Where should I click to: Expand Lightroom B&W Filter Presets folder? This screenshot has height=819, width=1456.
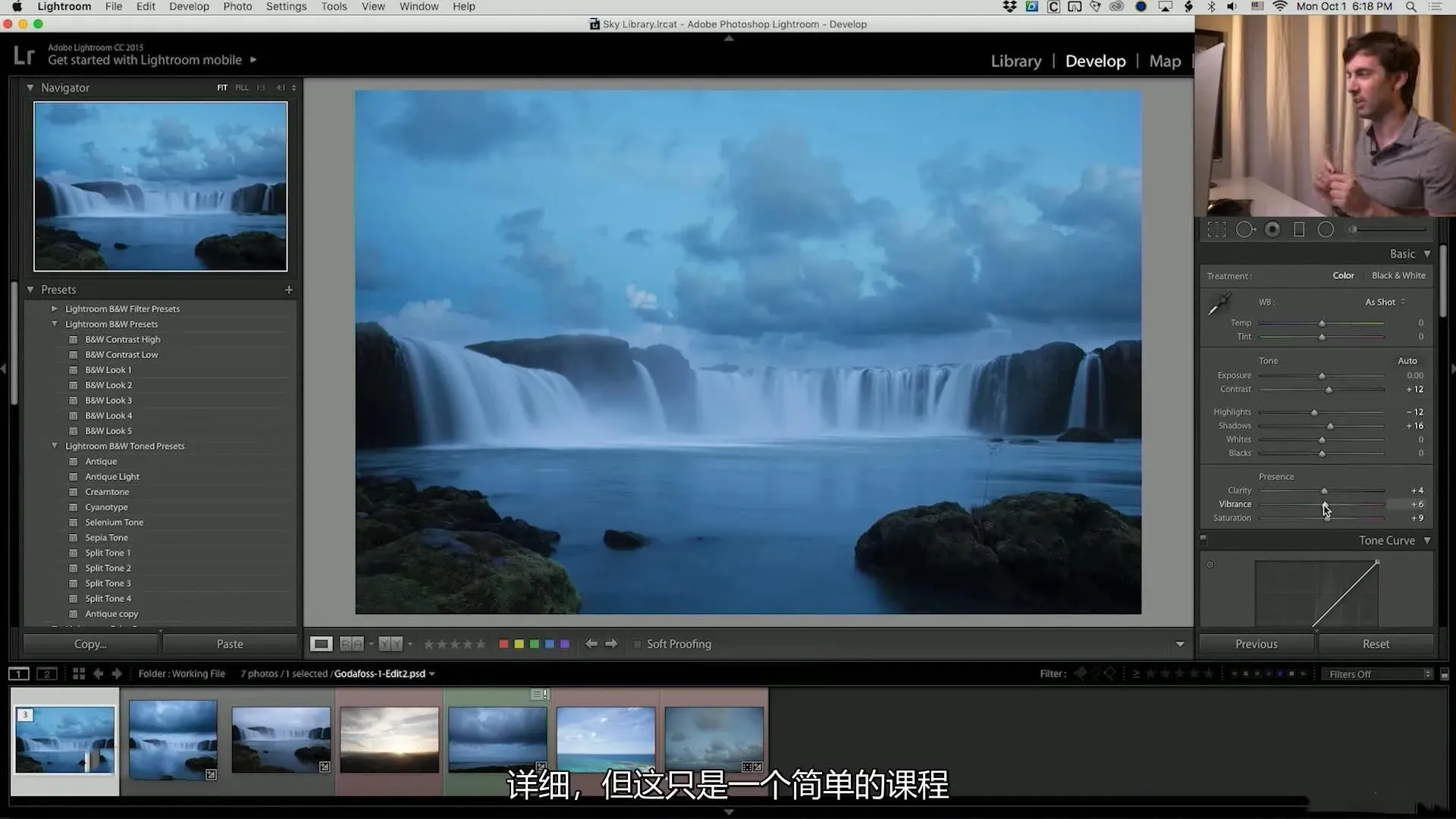click(x=55, y=309)
